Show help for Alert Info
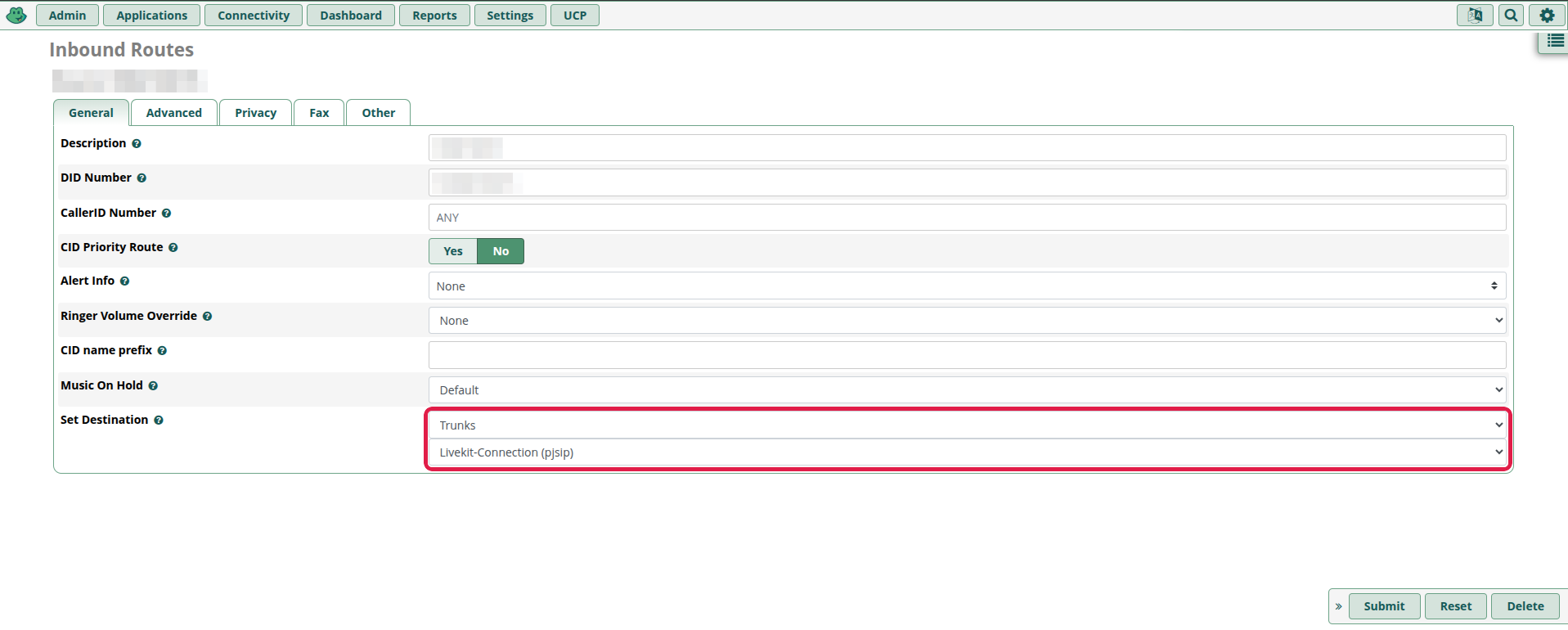1568x630 pixels. pos(124,281)
